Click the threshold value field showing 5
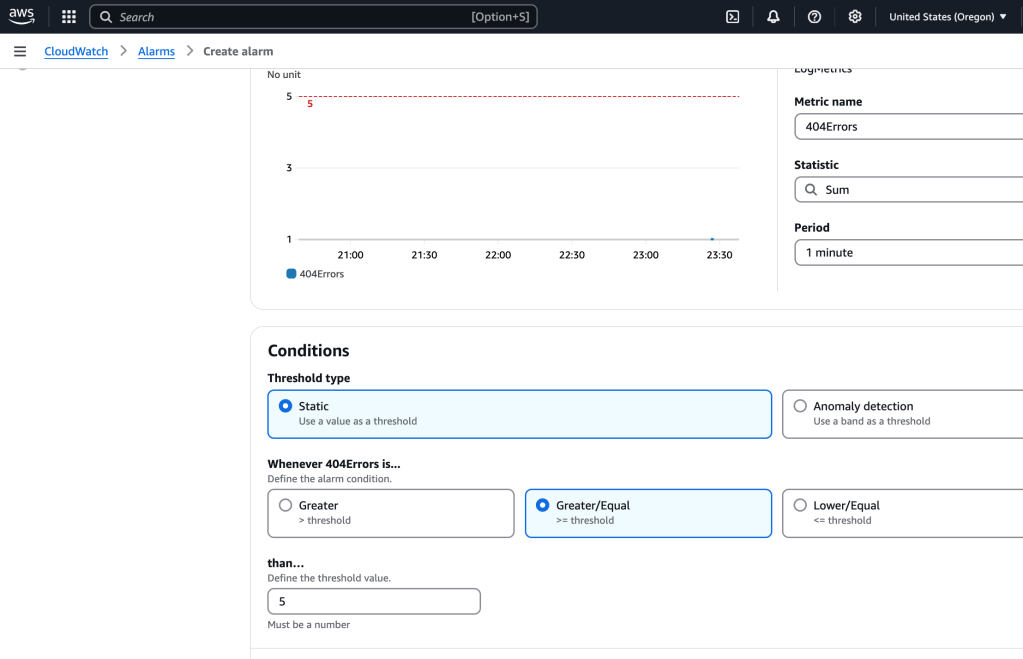The width and height of the screenshot is (1023, 659). 373,601
